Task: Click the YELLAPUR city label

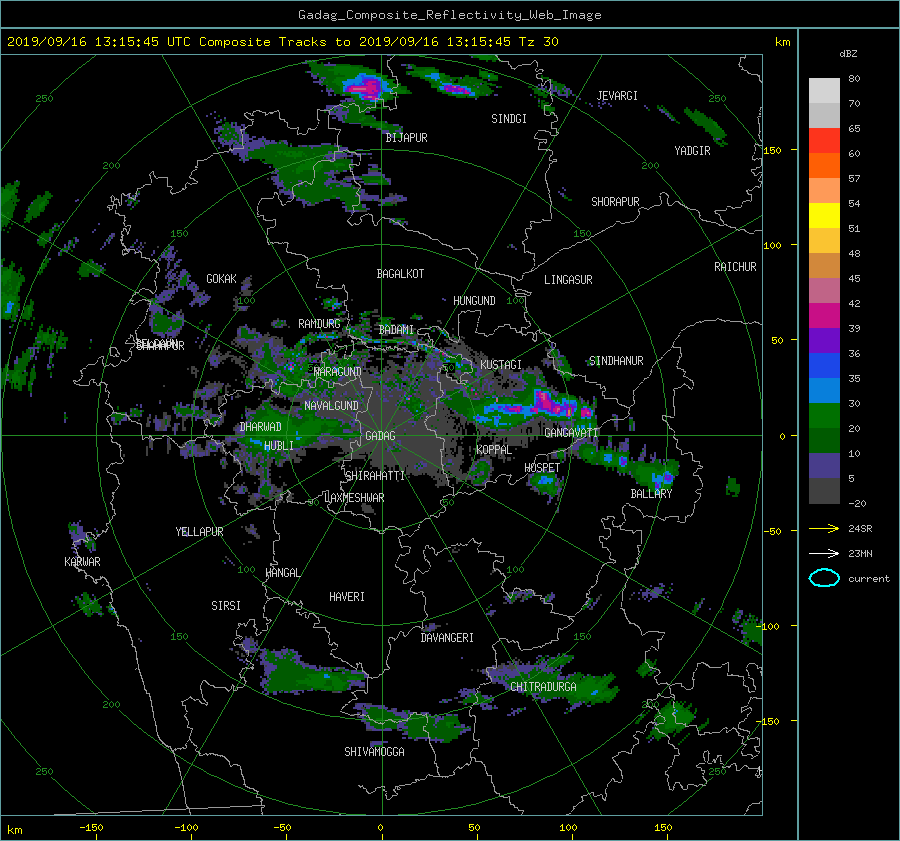Action: point(199,532)
